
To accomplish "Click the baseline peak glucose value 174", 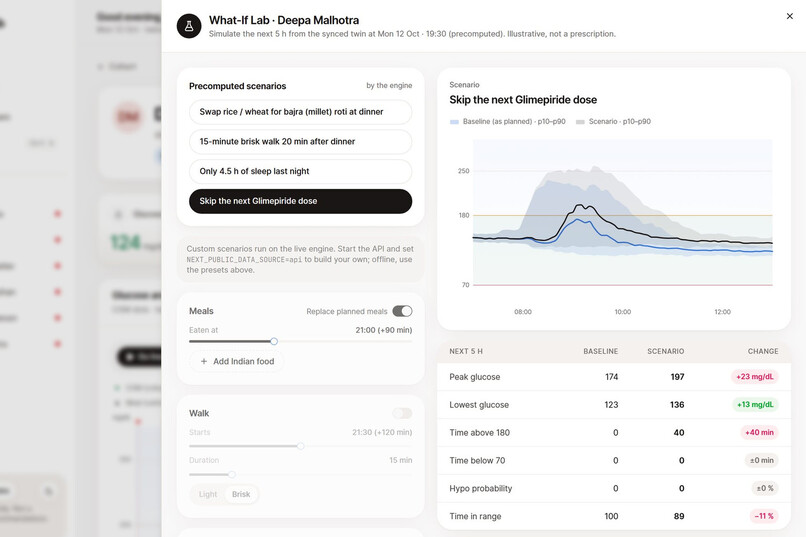I will [611, 377].
